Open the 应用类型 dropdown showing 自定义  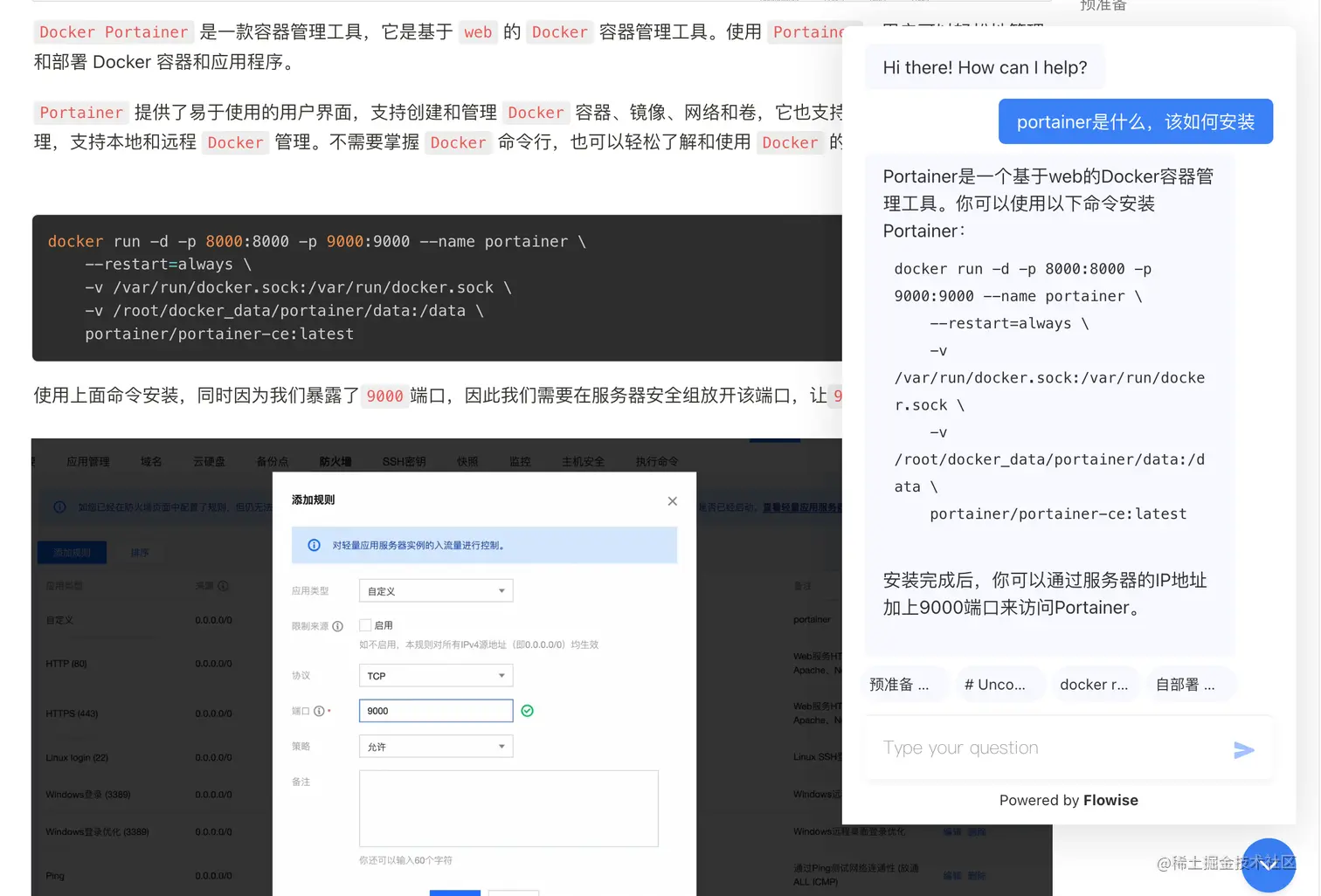(434, 590)
